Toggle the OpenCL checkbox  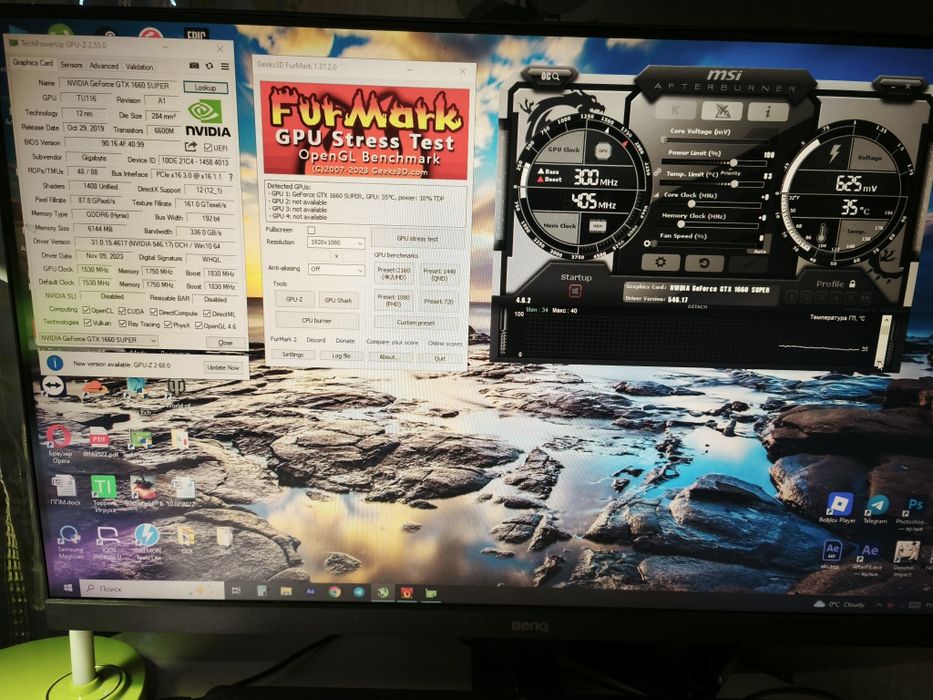tap(86, 311)
